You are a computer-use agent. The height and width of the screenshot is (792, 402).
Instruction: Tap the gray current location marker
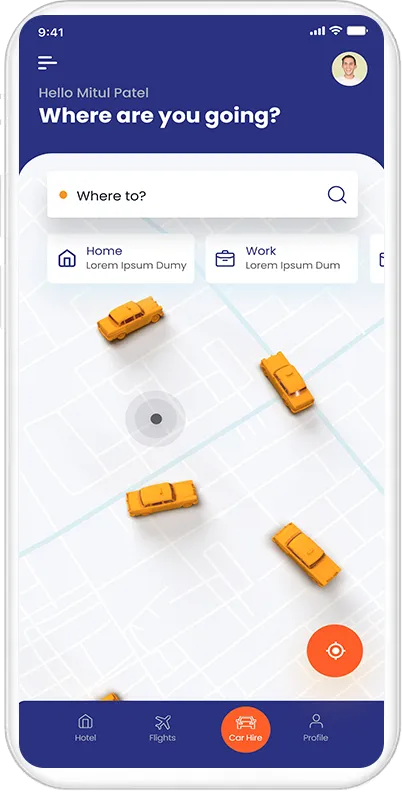tap(156, 419)
